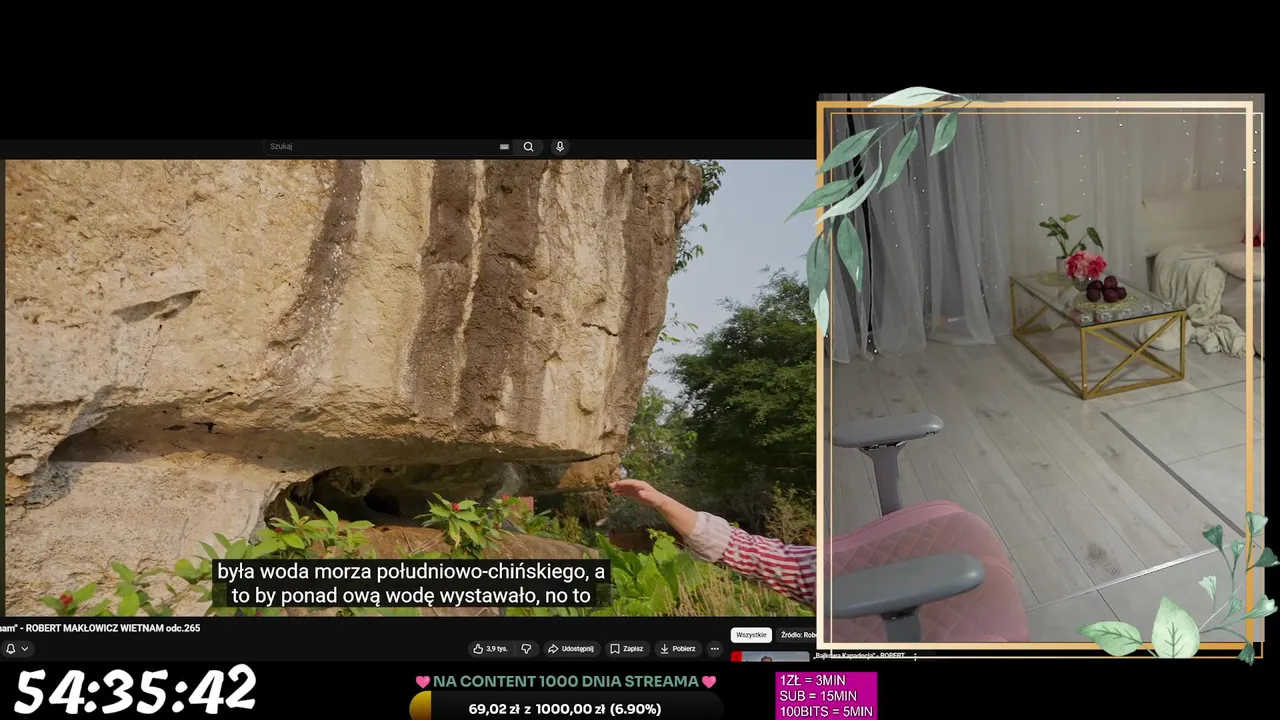Open notification bell dropdown for the channel
Screen dimensions: 1280x720
click(x=16, y=648)
